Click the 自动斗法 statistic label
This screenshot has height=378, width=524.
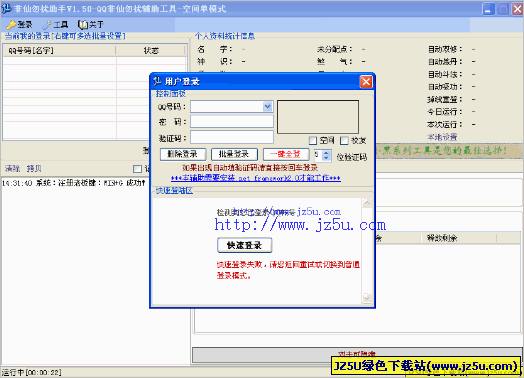(x=445, y=74)
